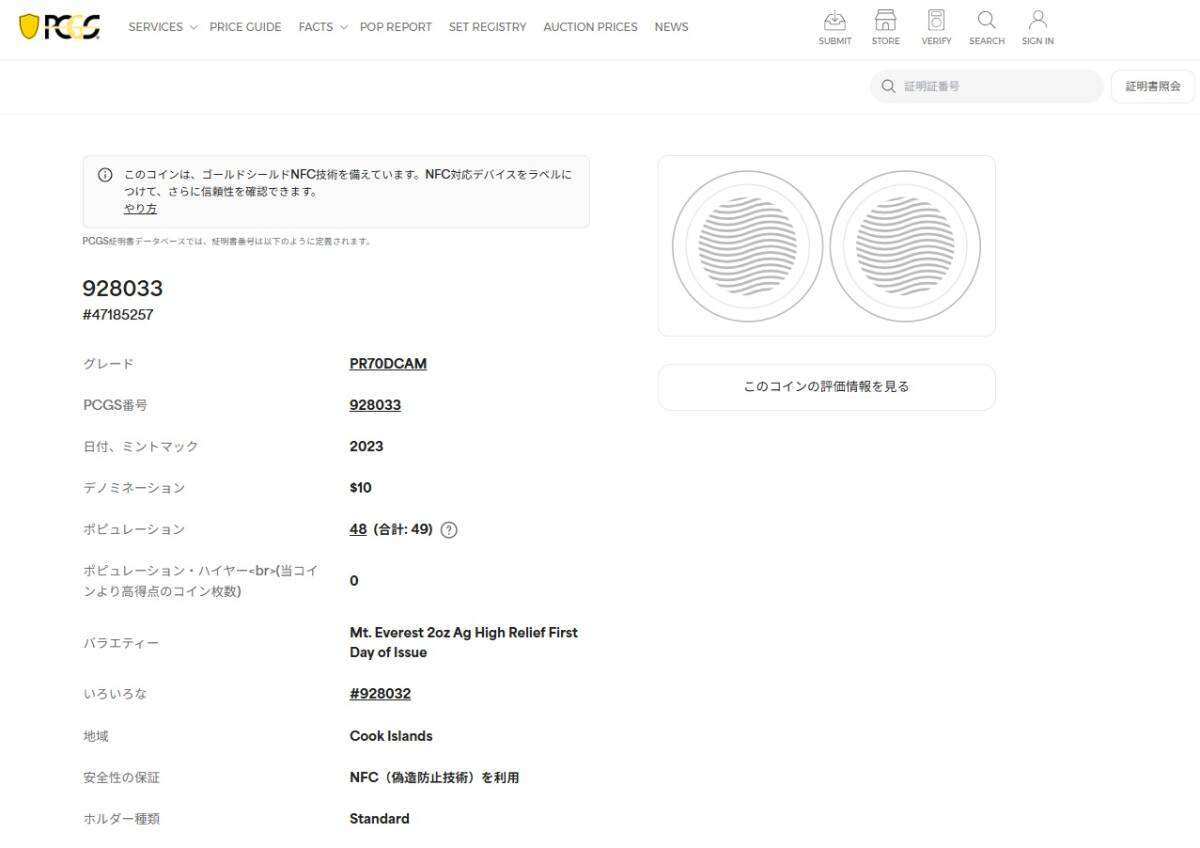1200x848 pixels.
Task: Click the 証明証番号 search input field
Action: (x=986, y=87)
